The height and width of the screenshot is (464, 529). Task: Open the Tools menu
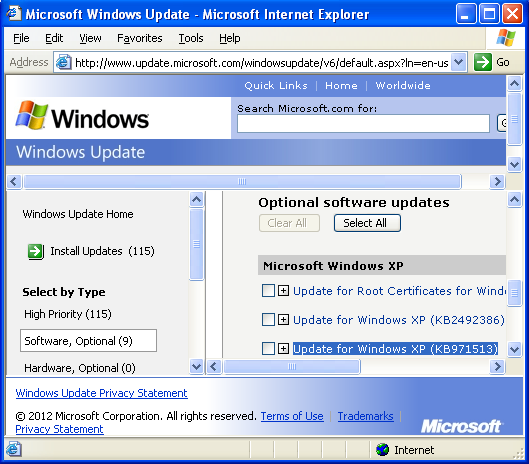[191, 38]
